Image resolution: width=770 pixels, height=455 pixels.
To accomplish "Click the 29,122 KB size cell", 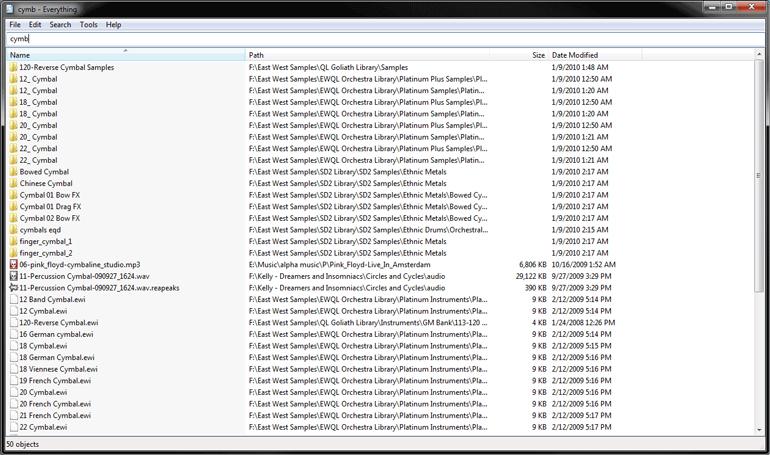I will coord(531,276).
